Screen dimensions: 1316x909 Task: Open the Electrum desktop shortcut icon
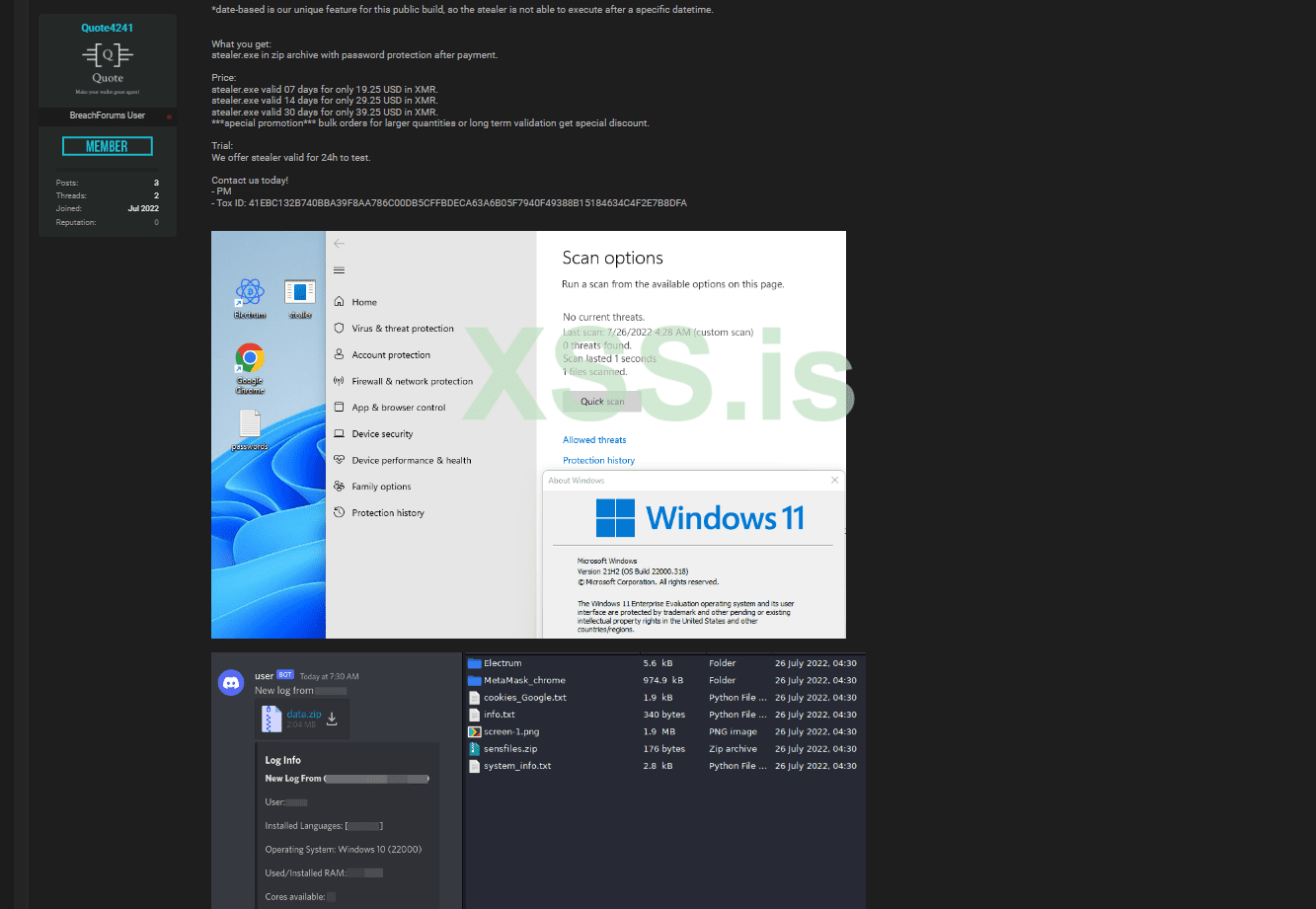tap(250, 291)
